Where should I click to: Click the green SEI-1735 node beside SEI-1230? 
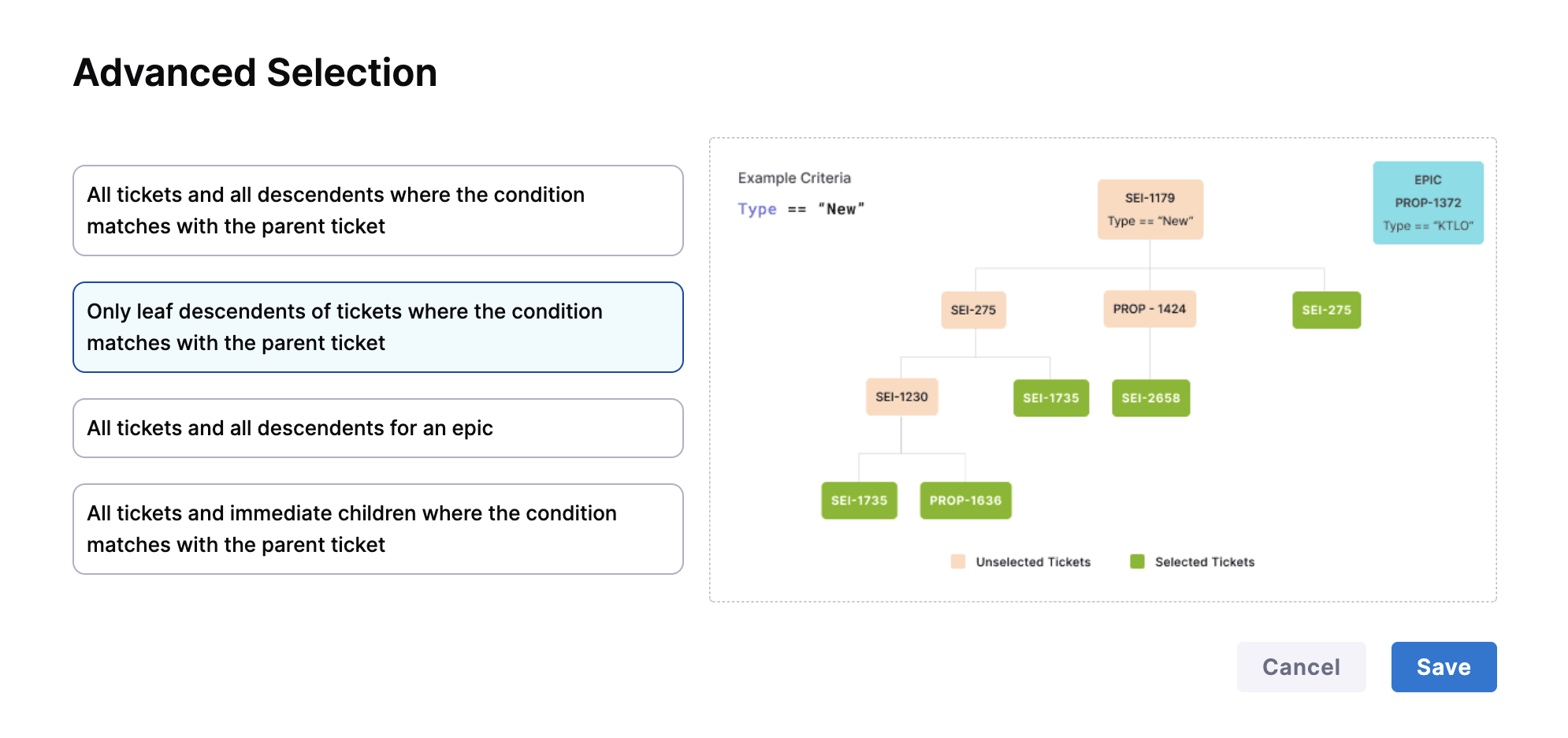tap(1050, 398)
